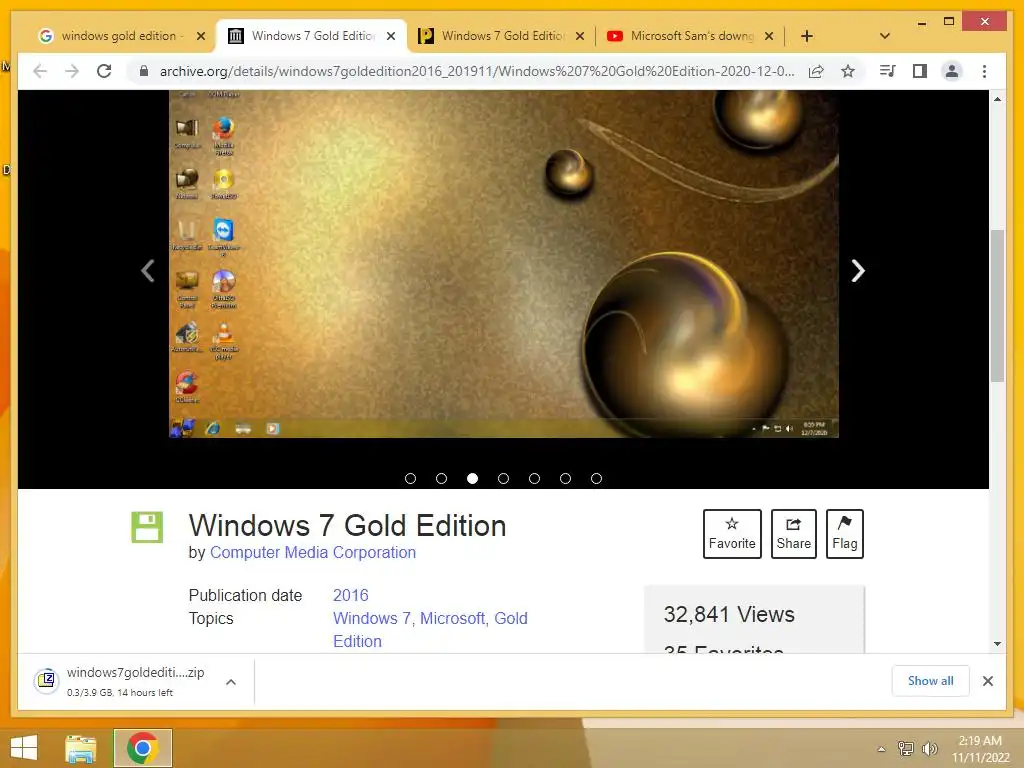Image resolution: width=1024 pixels, height=768 pixels.
Task: Open the volume tray icon
Action: click(x=929, y=749)
